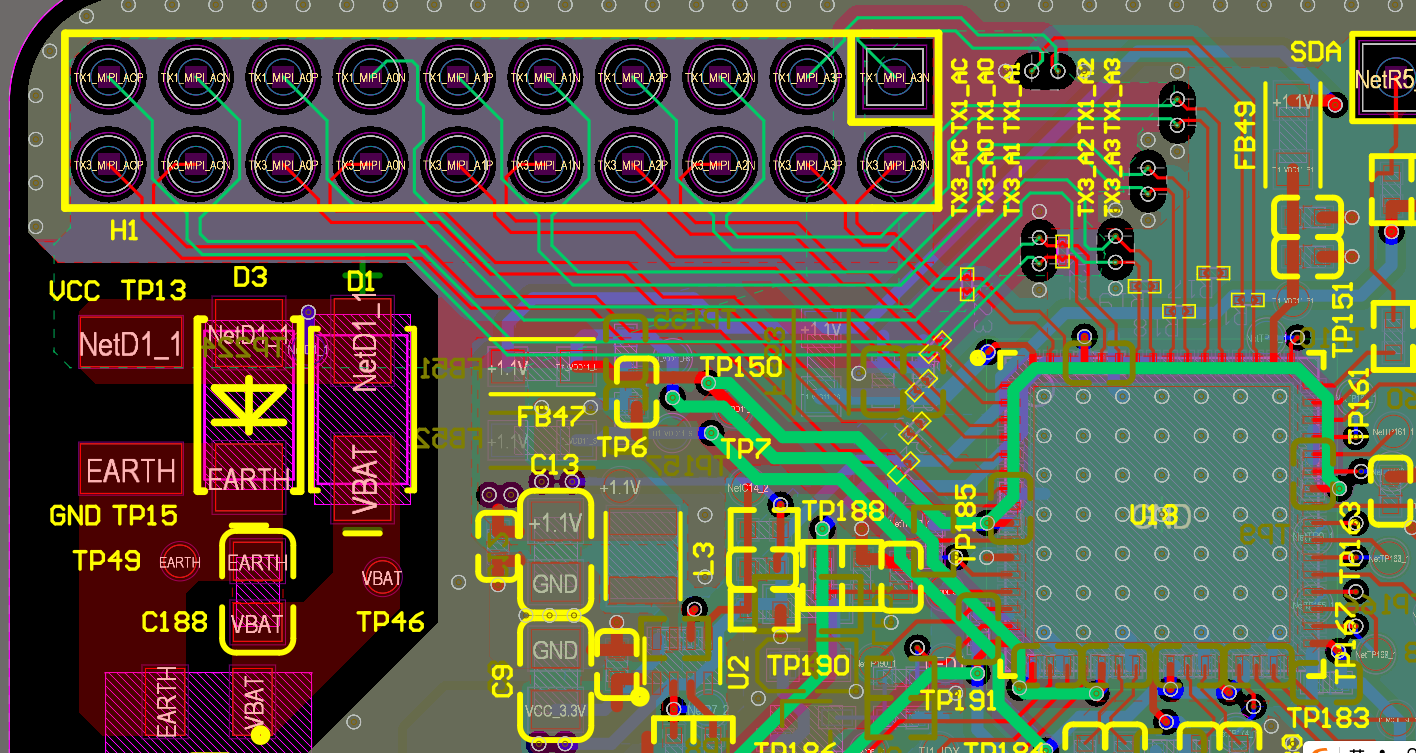Image resolution: width=1416 pixels, height=753 pixels.
Task: Click the TP6 test point outline
Action: click(635, 393)
